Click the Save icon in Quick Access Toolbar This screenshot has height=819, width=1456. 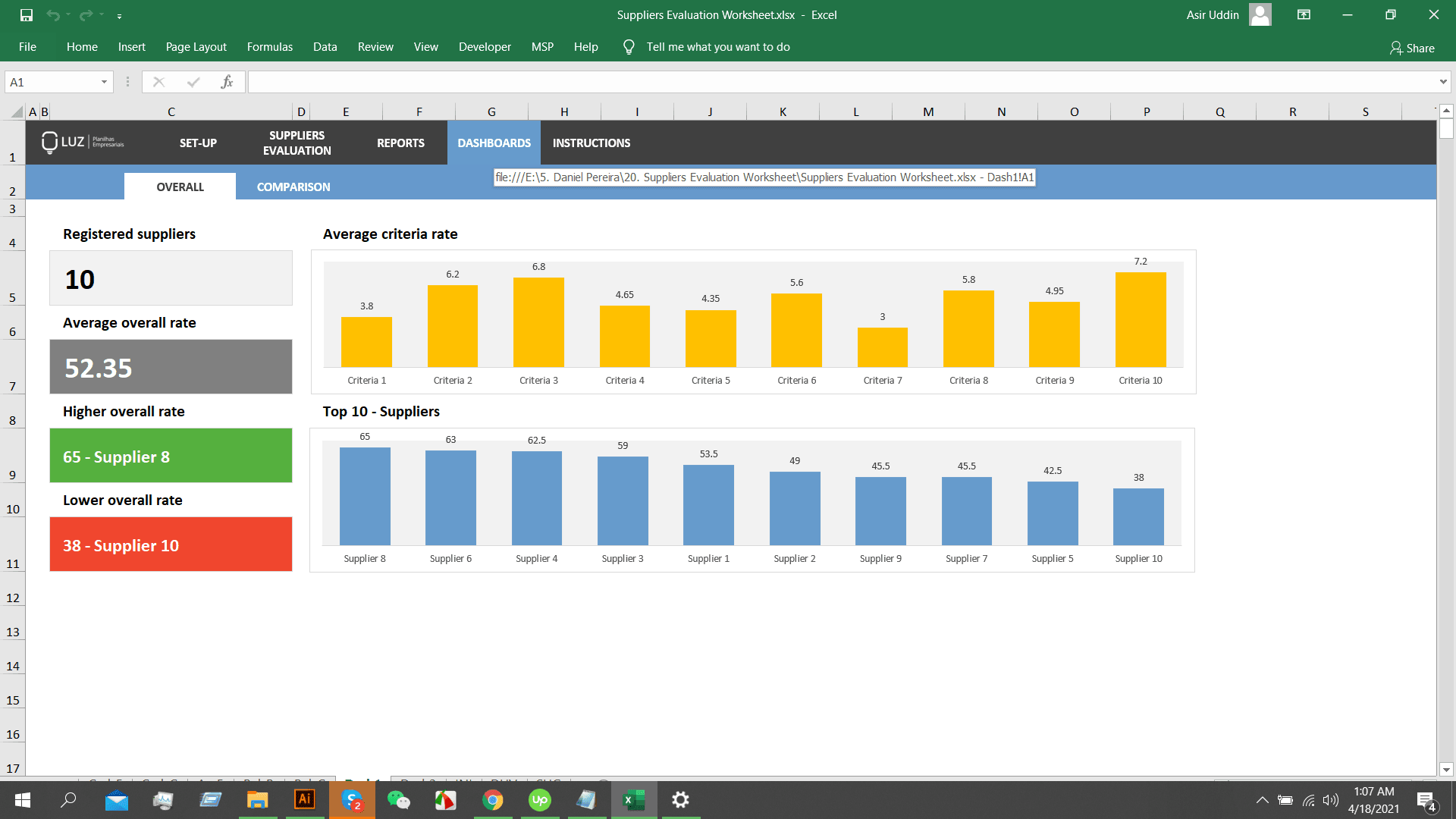pos(26,14)
